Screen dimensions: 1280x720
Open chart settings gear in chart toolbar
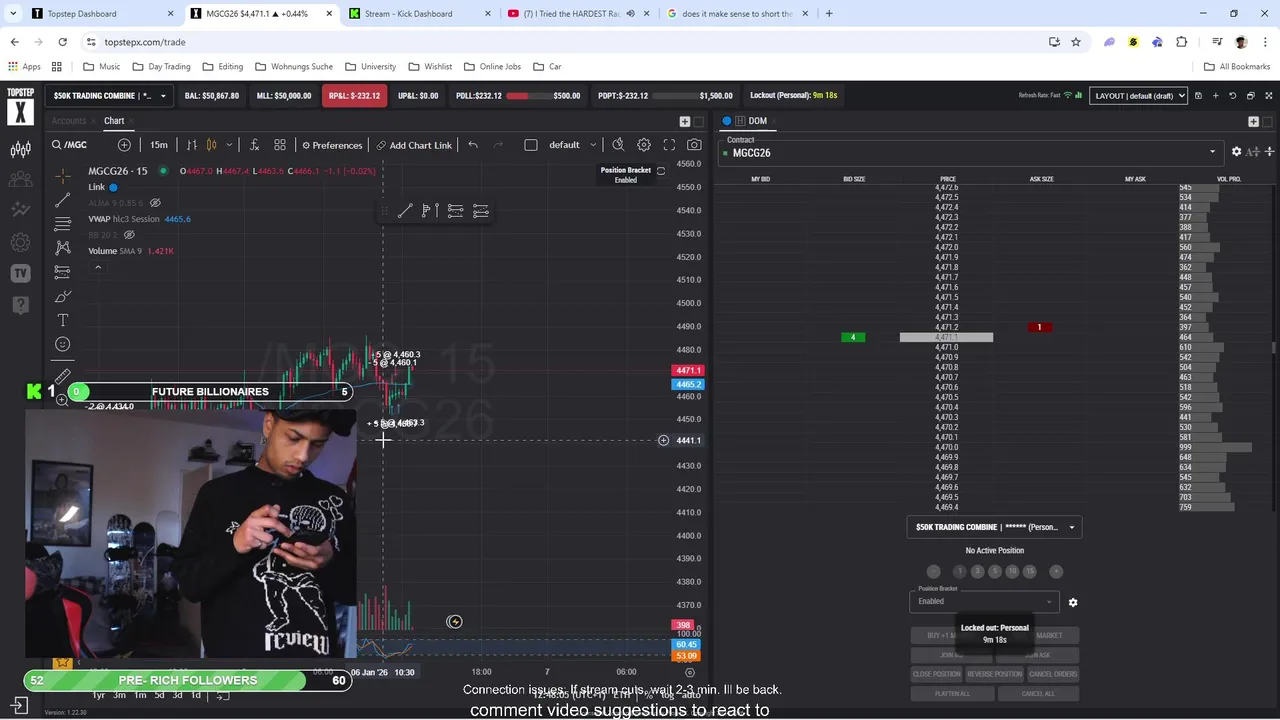[x=644, y=145]
